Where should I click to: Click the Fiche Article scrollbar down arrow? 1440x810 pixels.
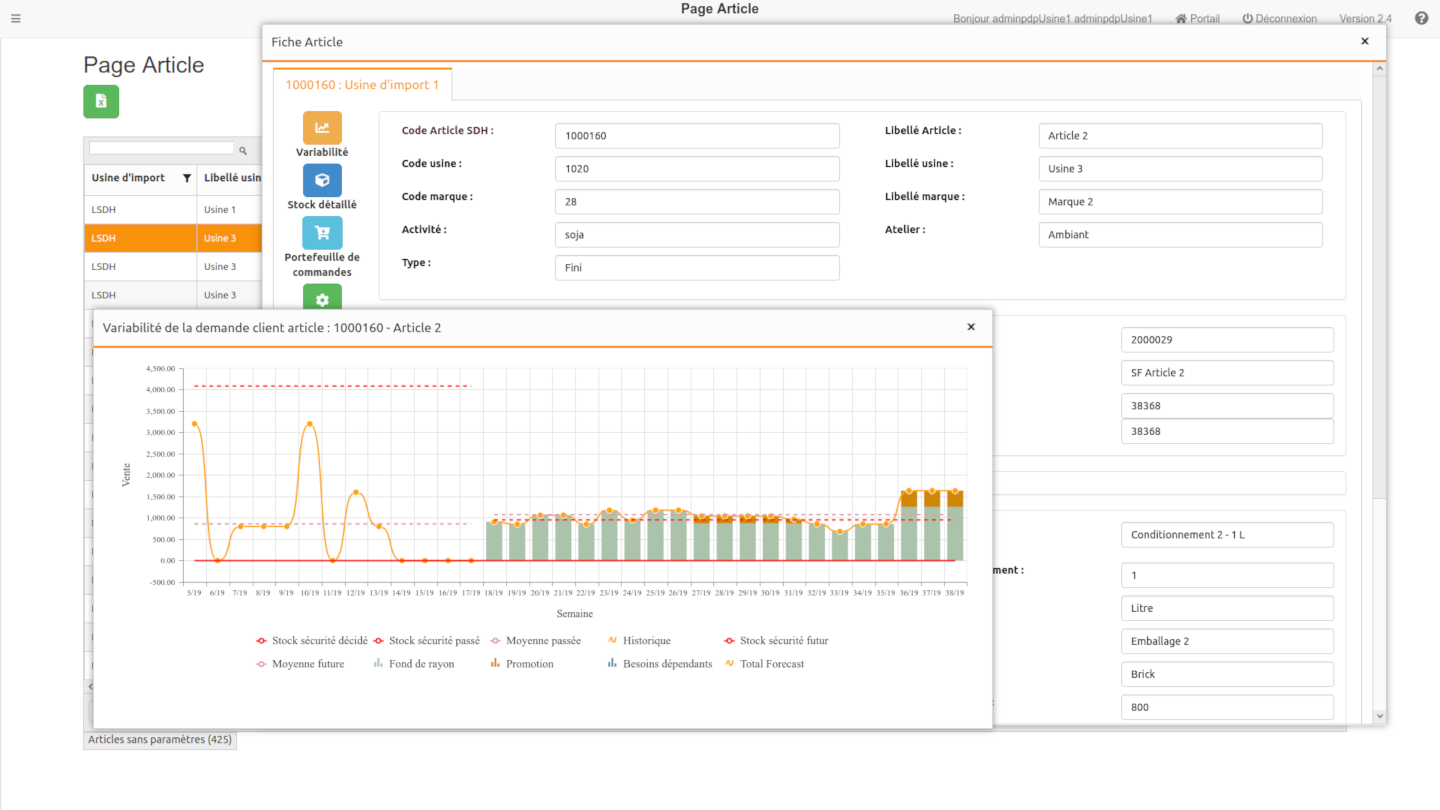coord(1380,716)
